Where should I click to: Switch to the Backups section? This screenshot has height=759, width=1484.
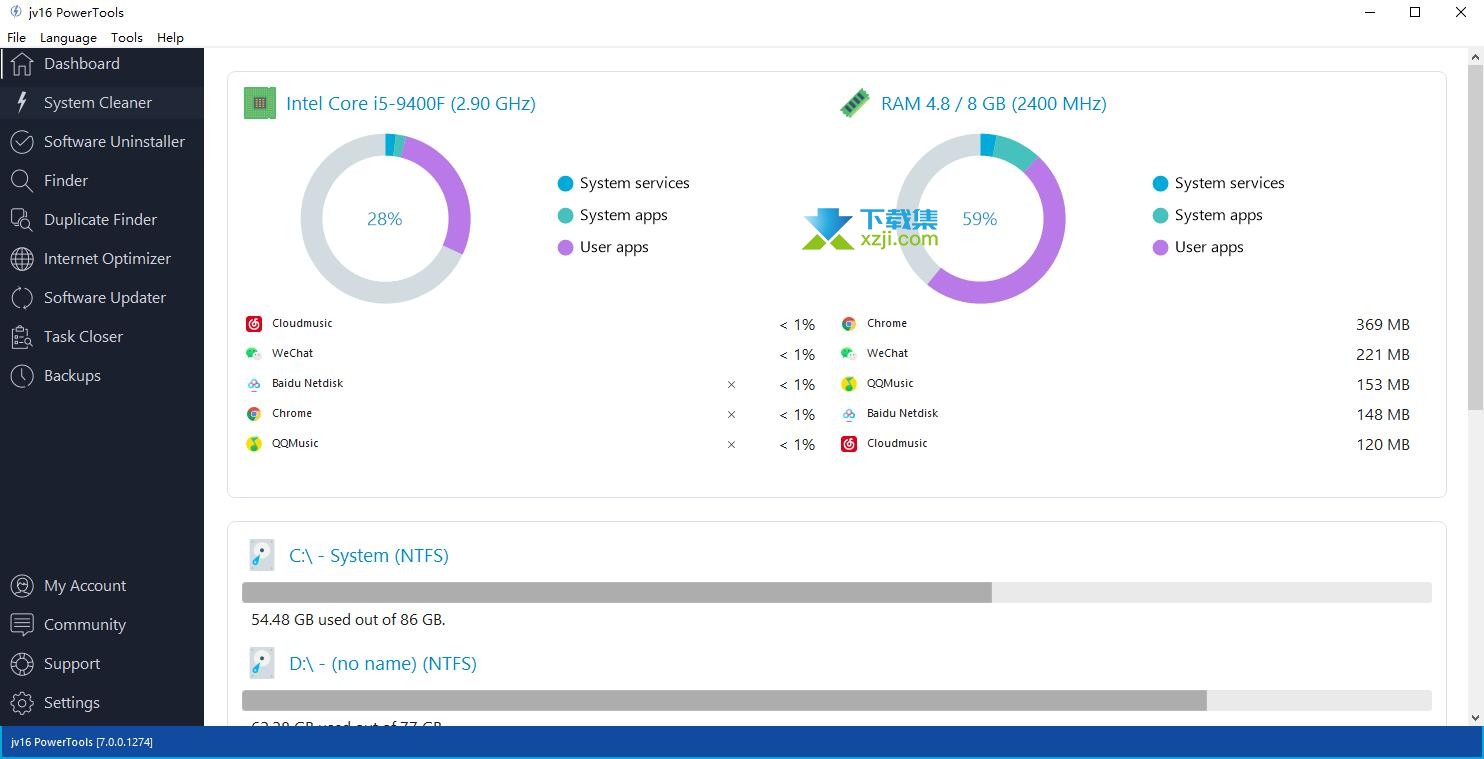(102, 376)
